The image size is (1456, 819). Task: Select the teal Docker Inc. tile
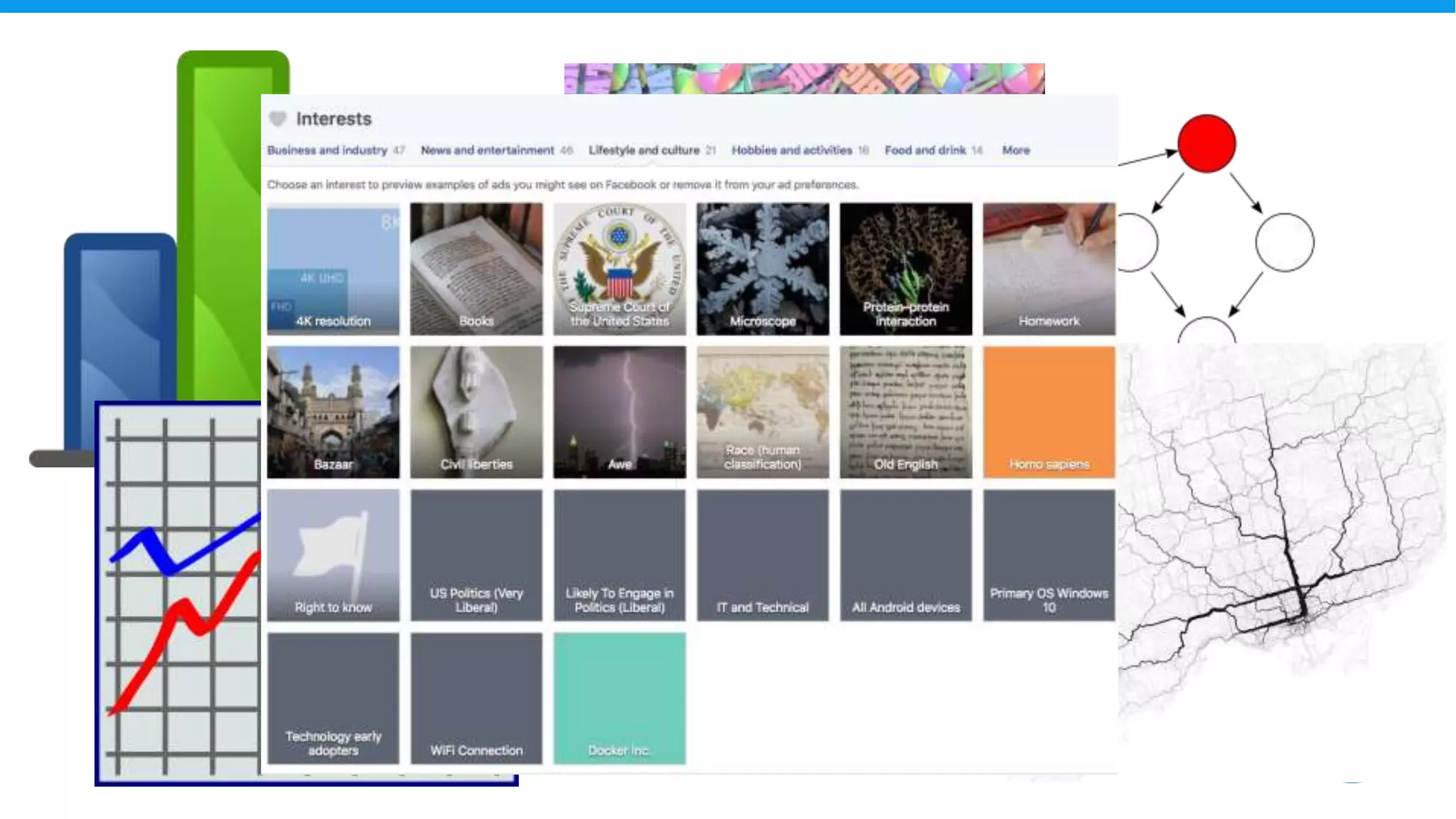(x=619, y=698)
